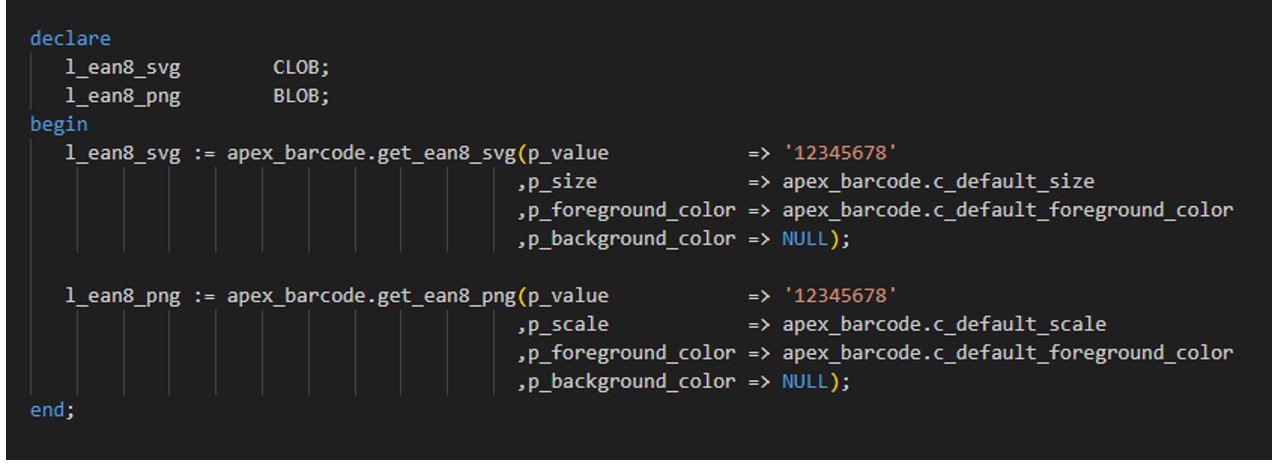Click the p_size parameter name
The width and height of the screenshot is (1275, 468).
point(562,182)
